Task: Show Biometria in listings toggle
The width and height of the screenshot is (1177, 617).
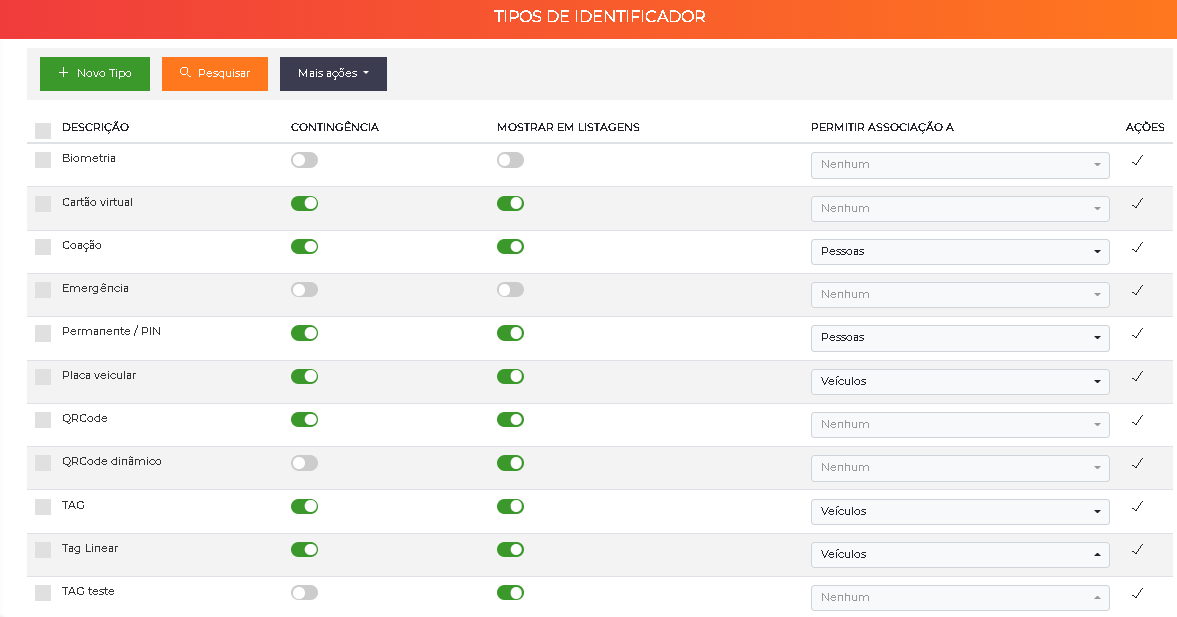Action: pyautogui.click(x=510, y=160)
